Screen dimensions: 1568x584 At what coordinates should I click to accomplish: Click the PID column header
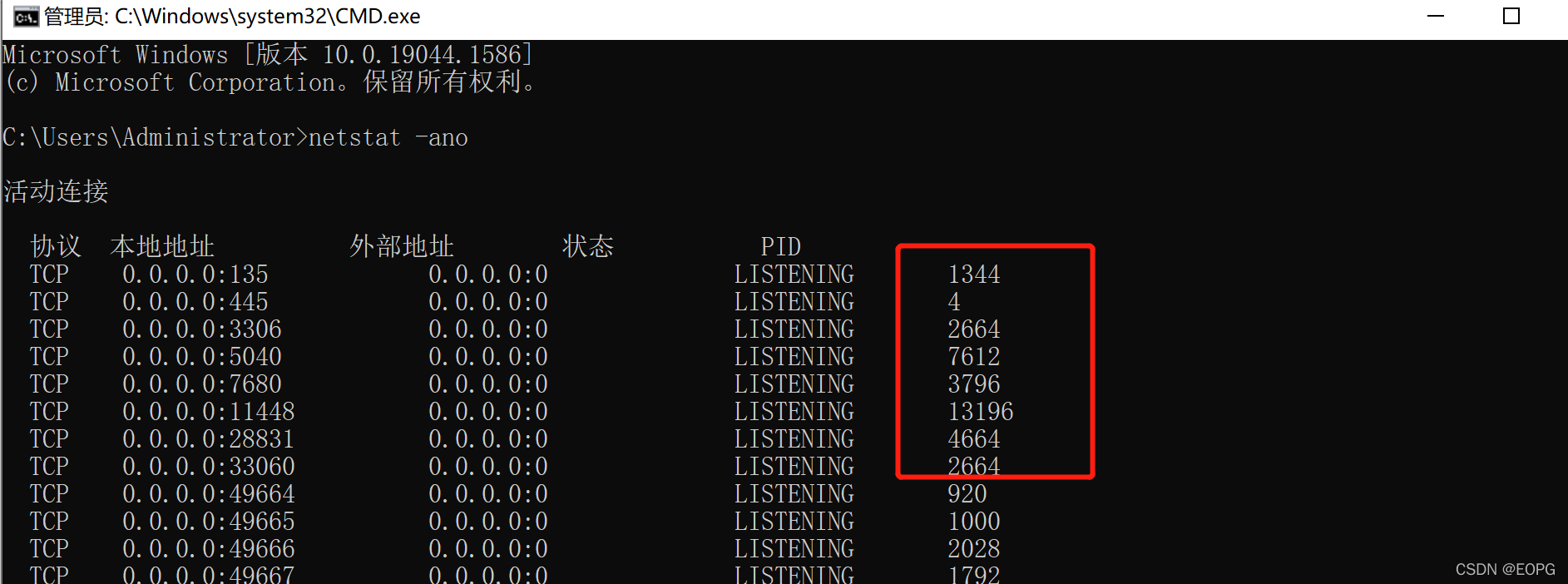781,247
